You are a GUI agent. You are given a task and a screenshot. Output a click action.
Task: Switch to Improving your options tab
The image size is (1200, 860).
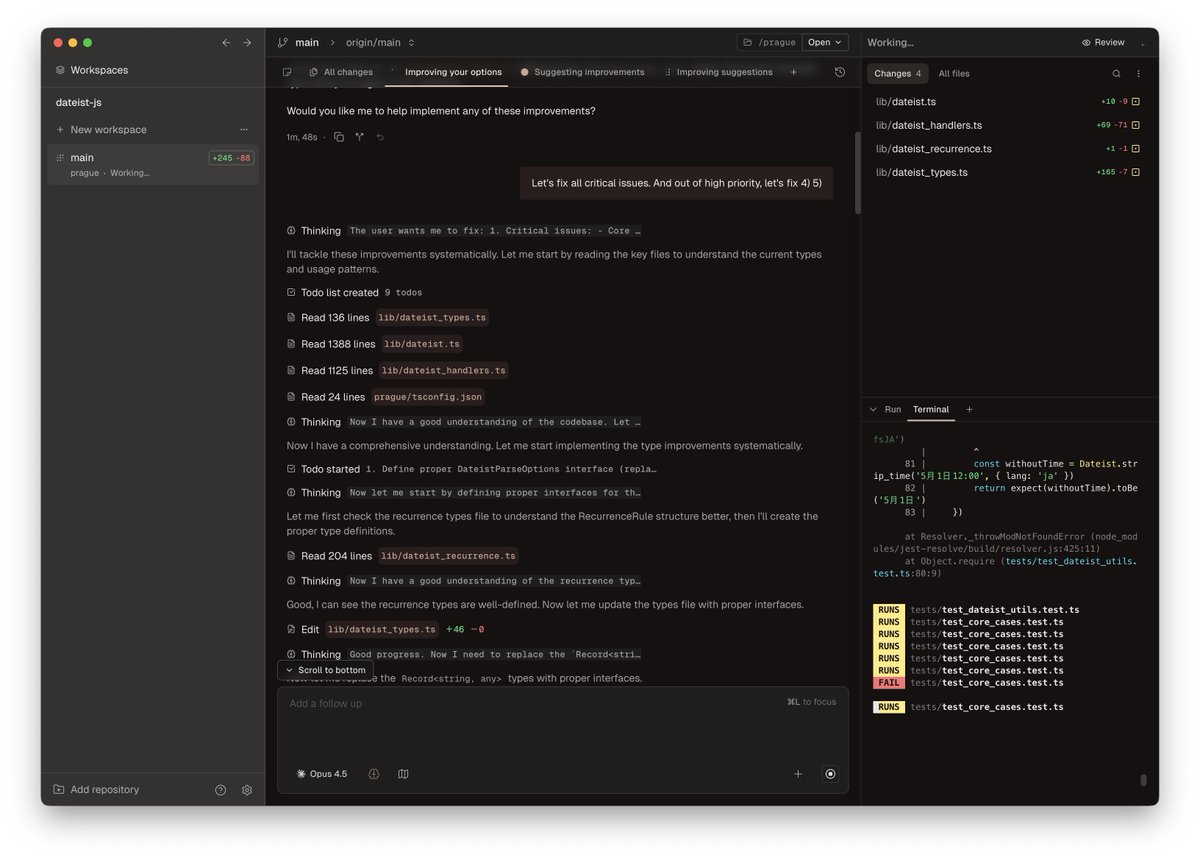[453, 72]
